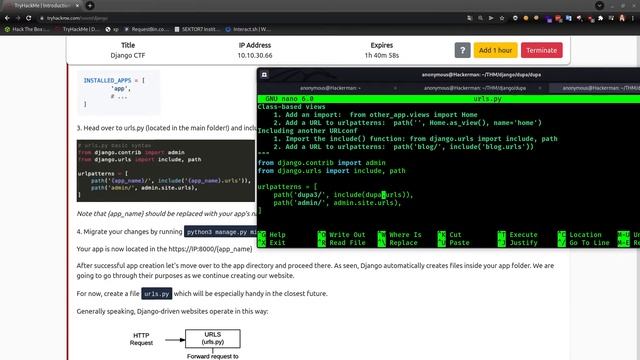Open the xp bookmark
Screen dimensions: 640x360
[112, 29]
